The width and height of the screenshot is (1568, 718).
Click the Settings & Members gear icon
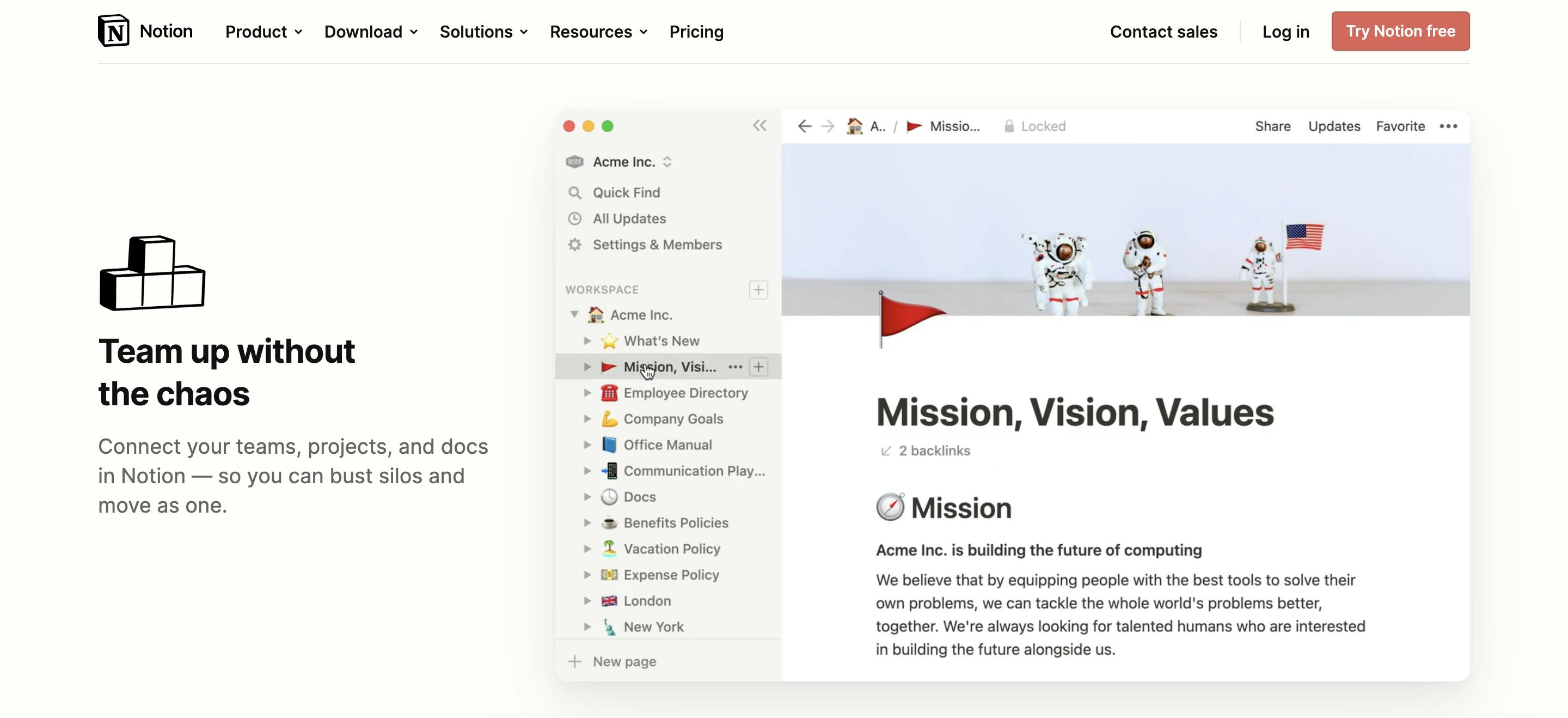[574, 244]
